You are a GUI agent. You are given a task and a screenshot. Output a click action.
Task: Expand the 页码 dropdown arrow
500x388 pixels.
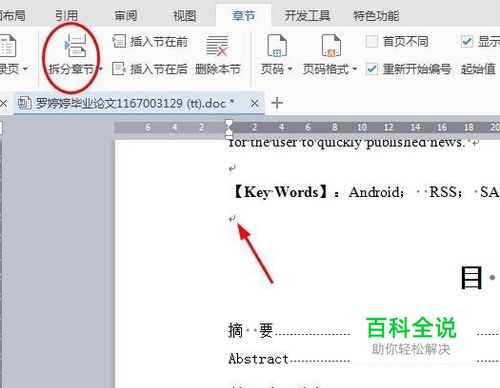point(290,69)
